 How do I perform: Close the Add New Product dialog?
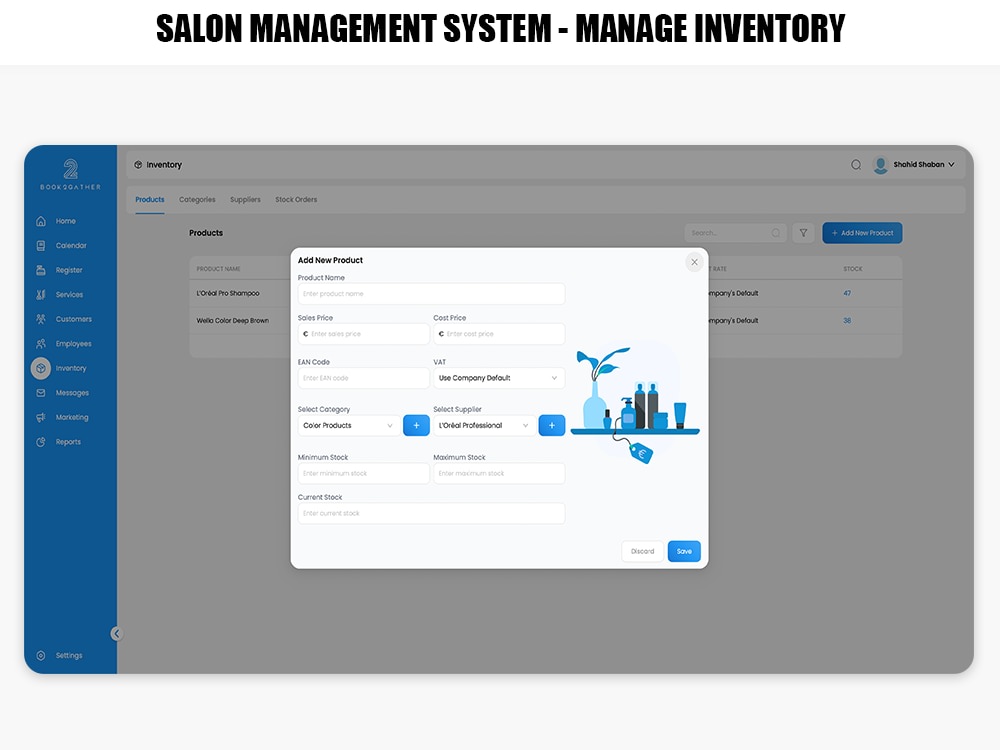(x=695, y=262)
